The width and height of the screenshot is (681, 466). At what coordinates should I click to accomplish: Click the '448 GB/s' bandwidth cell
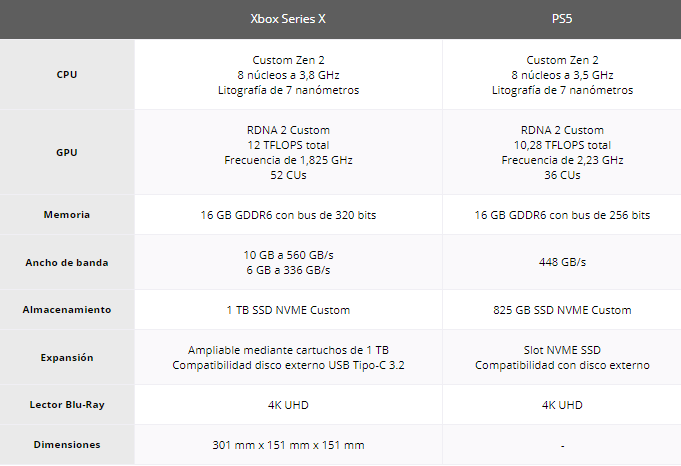tap(562, 262)
